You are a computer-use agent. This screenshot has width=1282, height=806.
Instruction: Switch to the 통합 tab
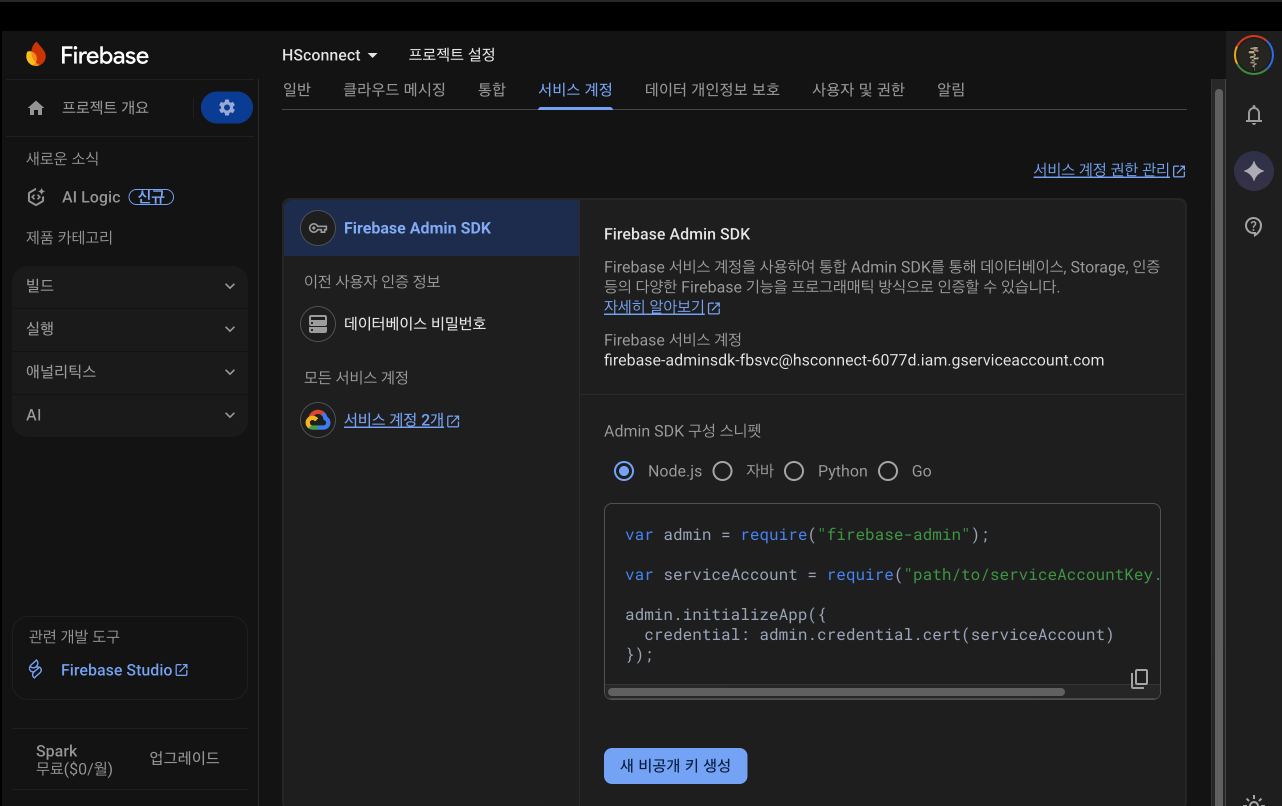click(x=492, y=90)
